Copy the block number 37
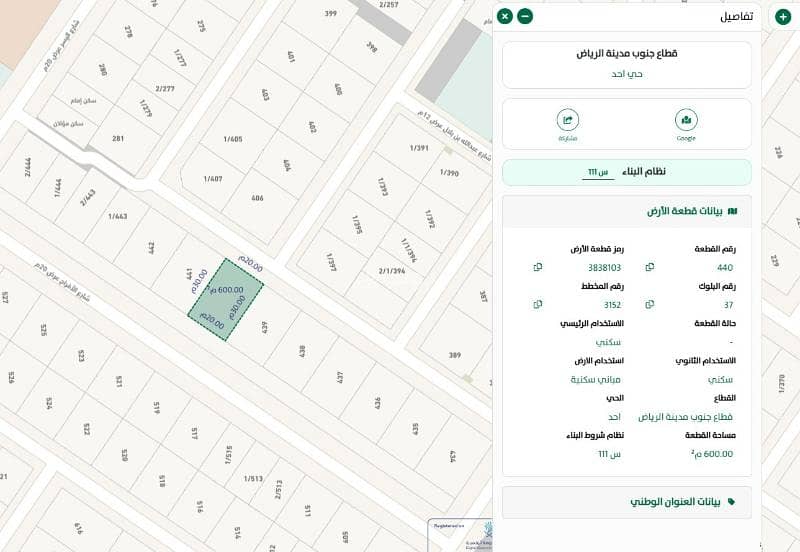The image size is (800, 552). 650,304
